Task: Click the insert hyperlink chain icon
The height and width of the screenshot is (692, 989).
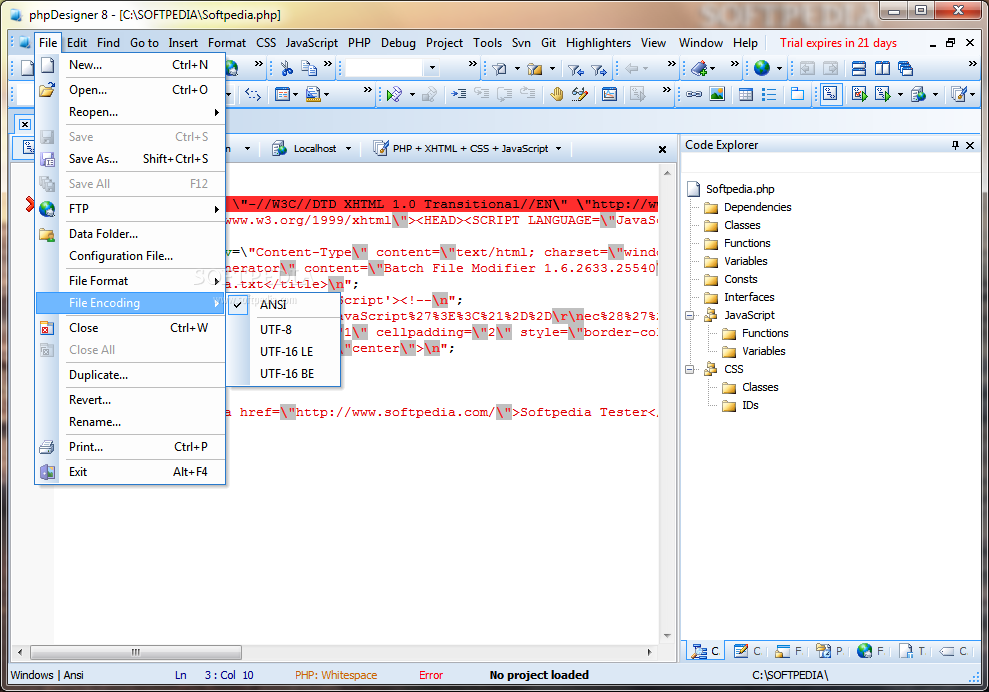Action: [x=694, y=95]
